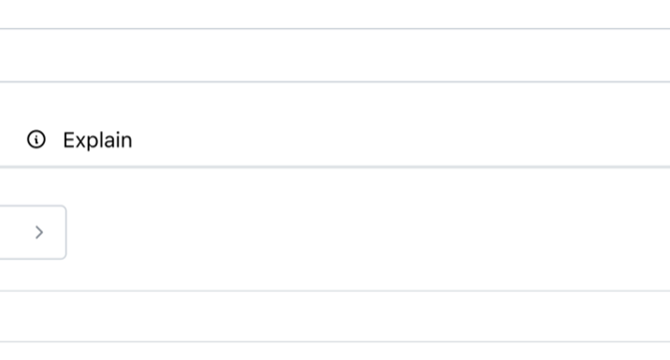Activate the Explain row's information icon
670x360 pixels.
(36, 139)
